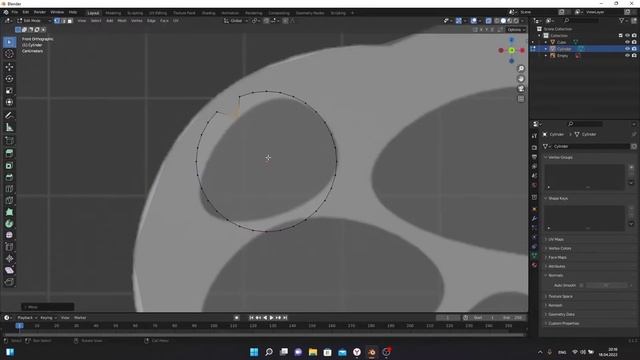Switch to rendered viewport shading
Image resolution: width=640 pixels, height=360 pixels.
(x=516, y=20)
